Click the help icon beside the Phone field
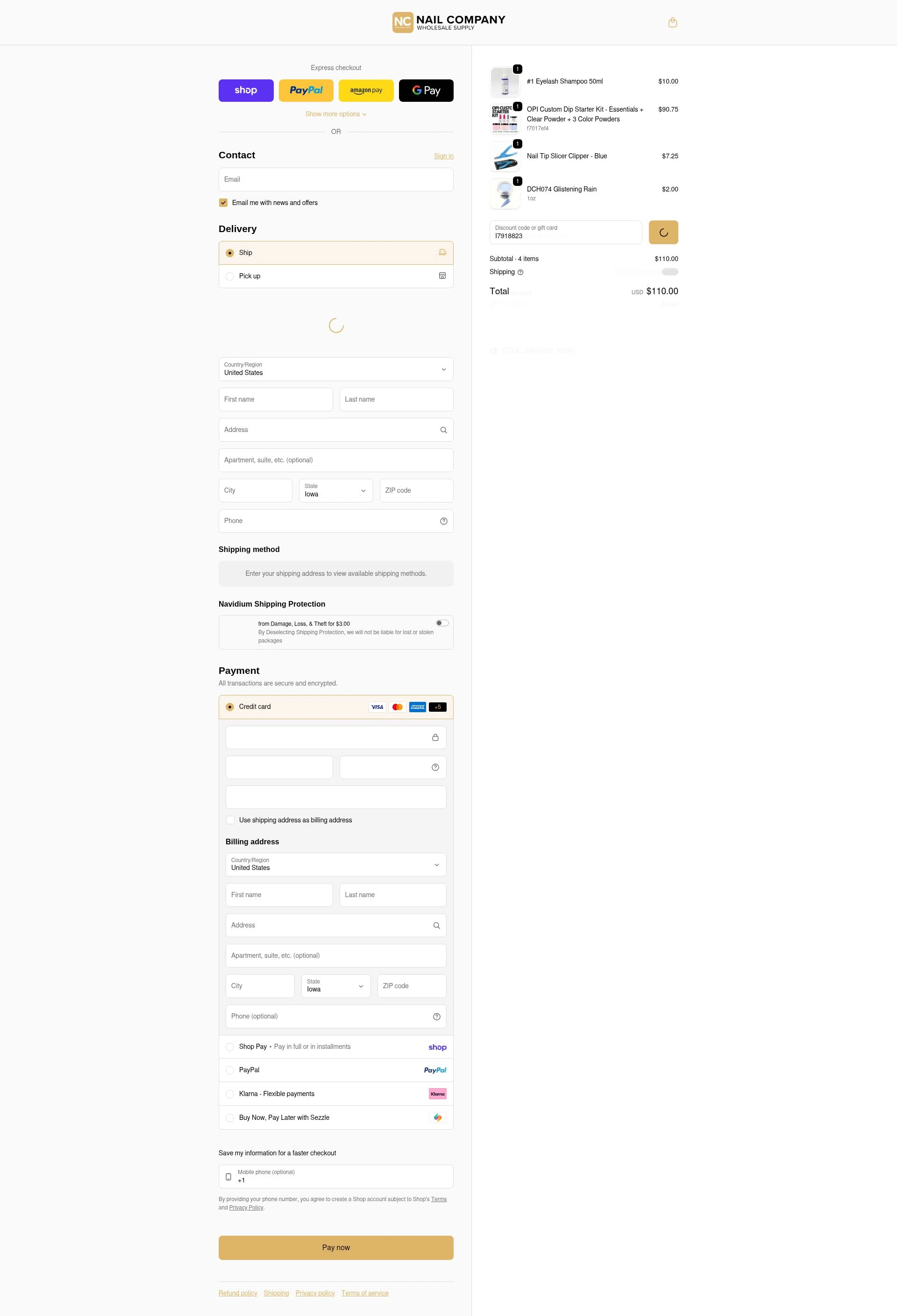The image size is (897, 1316). [x=444, y=521]
